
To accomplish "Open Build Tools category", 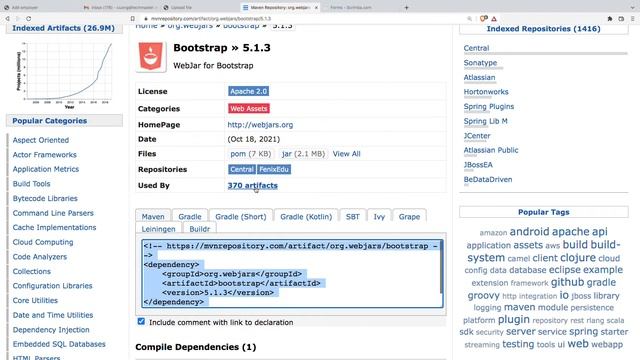I will pyautogui.click(x=31, y=184).
